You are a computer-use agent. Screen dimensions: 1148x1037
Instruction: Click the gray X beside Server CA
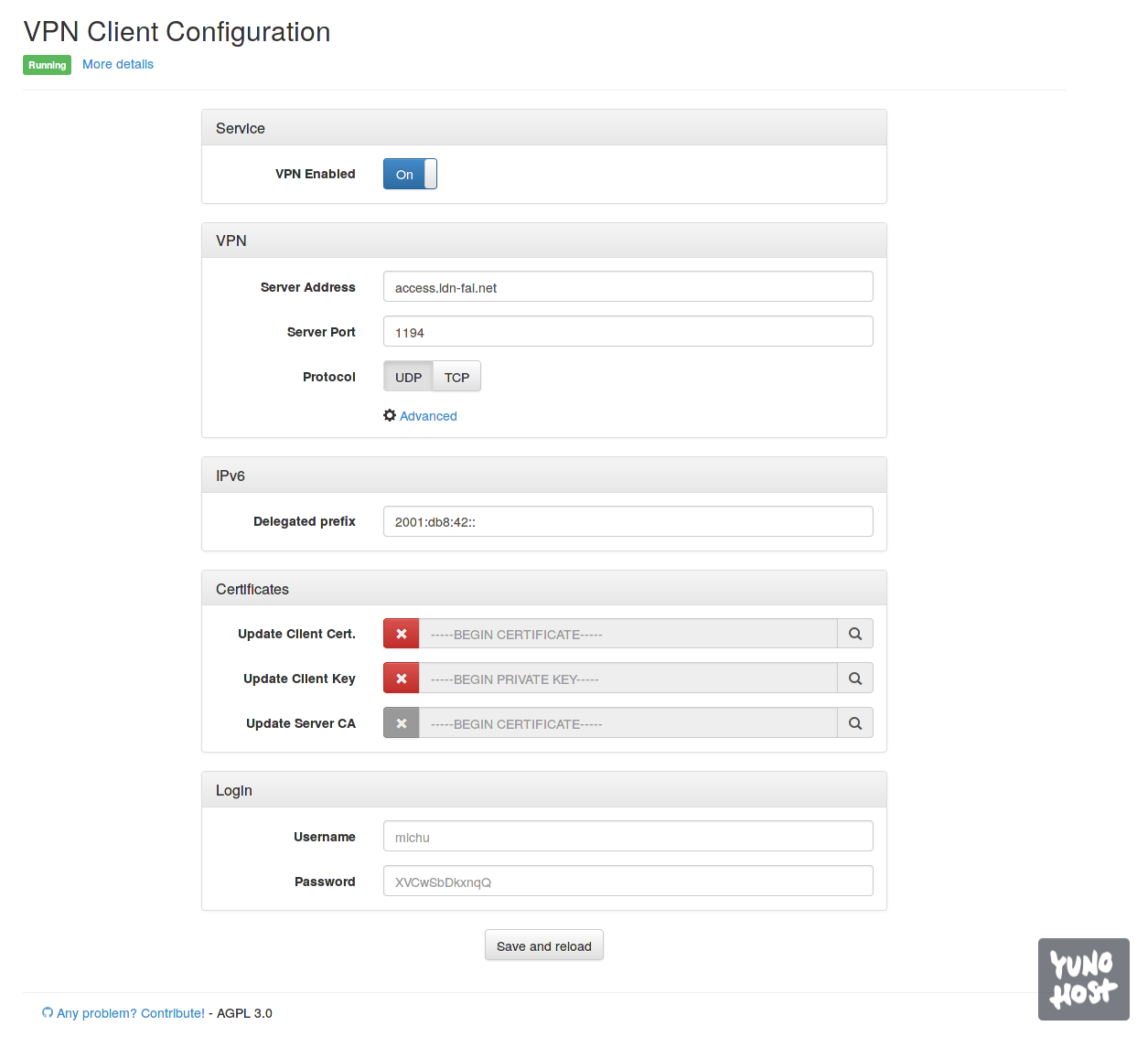[401, 723]
